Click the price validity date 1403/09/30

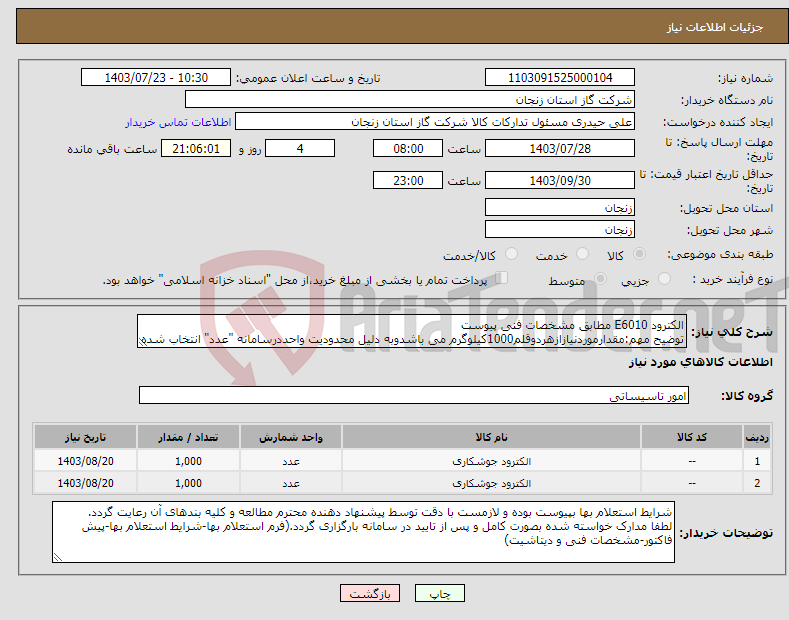pos(560,180)
